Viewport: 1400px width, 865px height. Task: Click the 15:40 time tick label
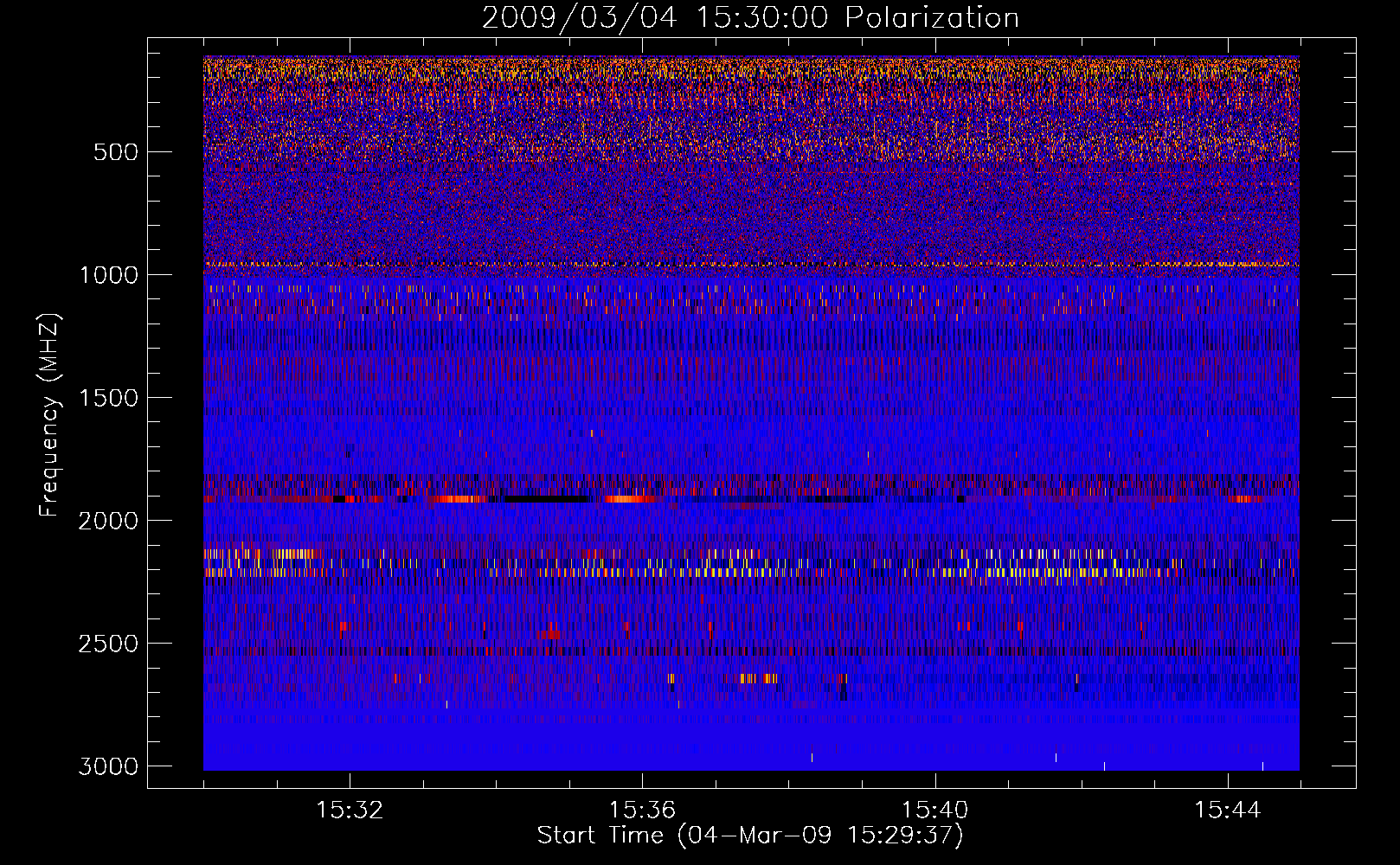[x=934, y=811]
